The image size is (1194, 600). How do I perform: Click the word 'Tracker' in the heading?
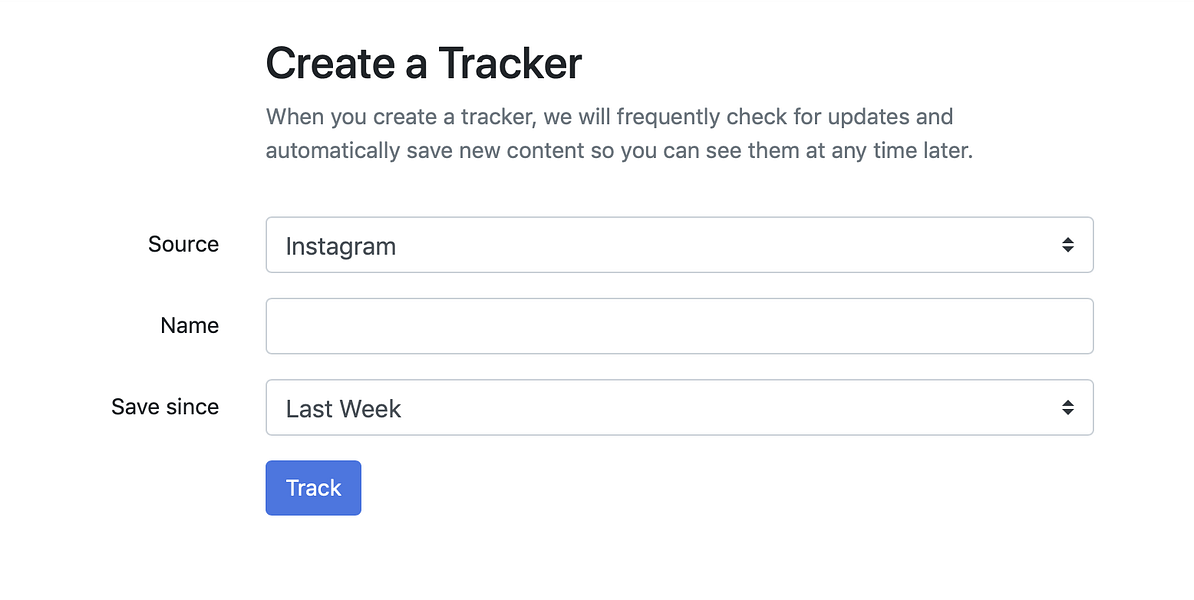point(510,64)
